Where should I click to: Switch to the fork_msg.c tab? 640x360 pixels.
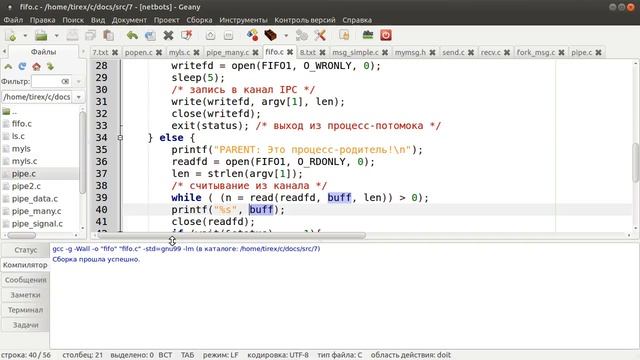tap(536, 53)
